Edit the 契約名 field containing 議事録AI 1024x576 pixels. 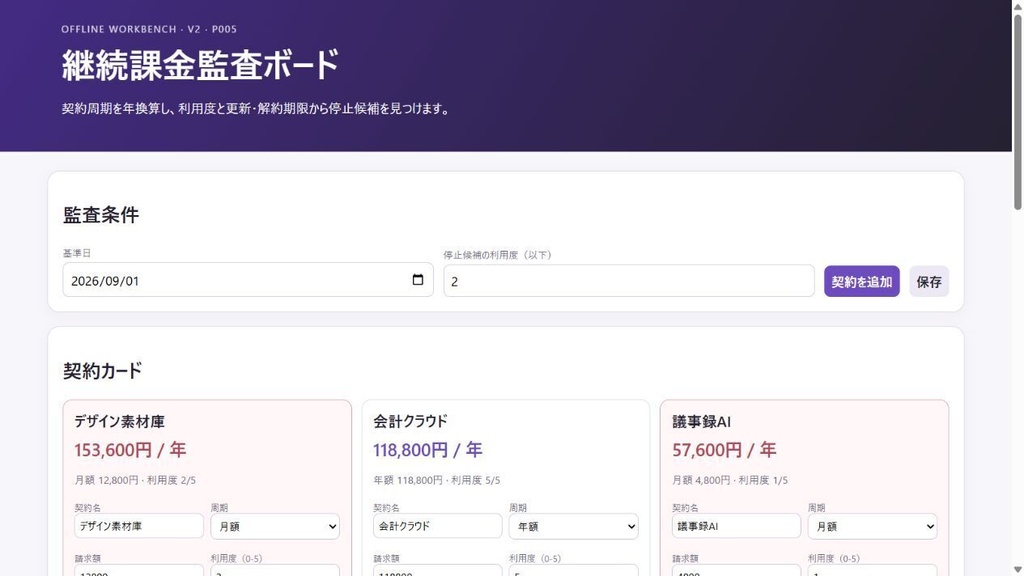tap(736, 526)
